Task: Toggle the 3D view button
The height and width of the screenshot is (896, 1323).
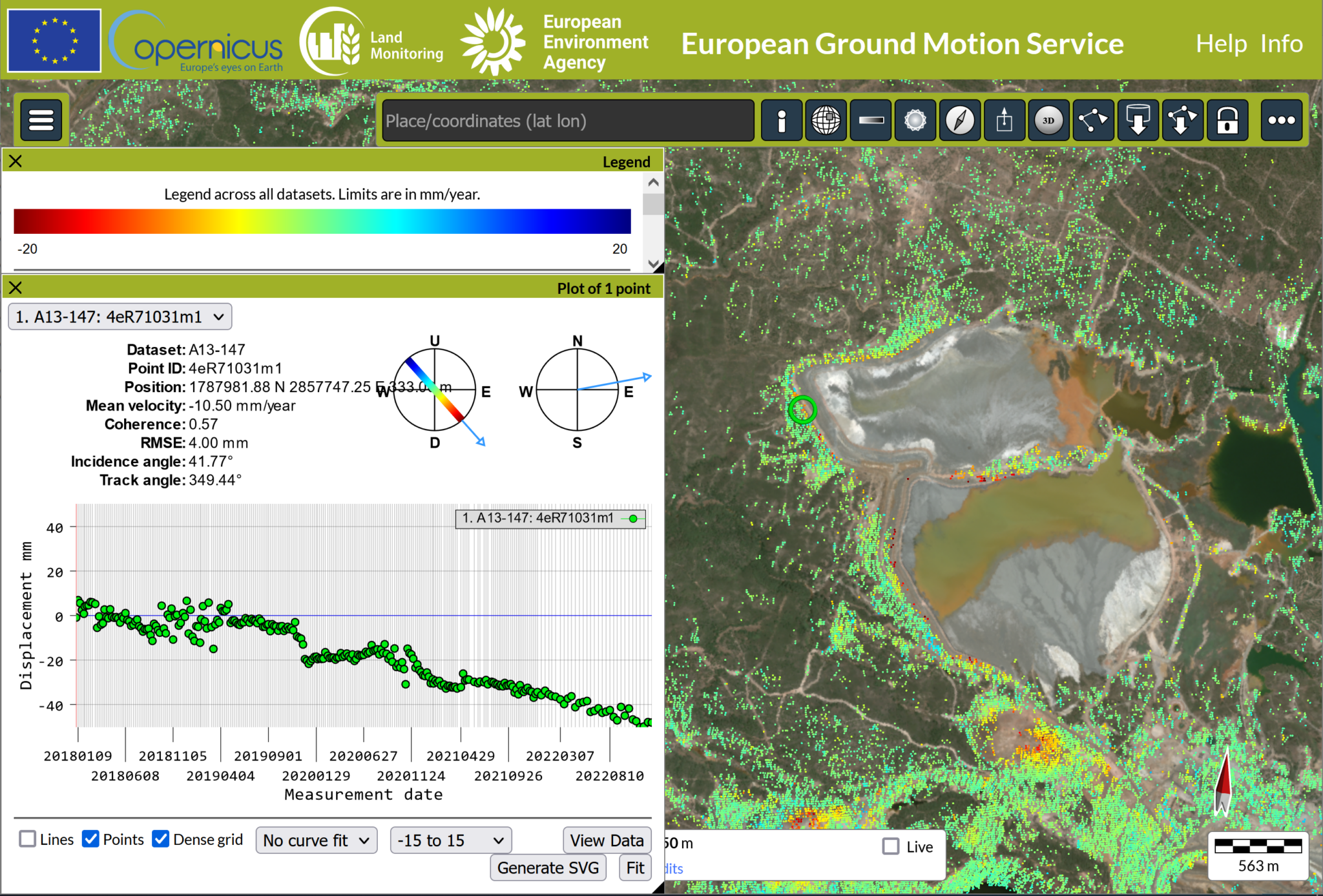Action: coord(1048,120)
